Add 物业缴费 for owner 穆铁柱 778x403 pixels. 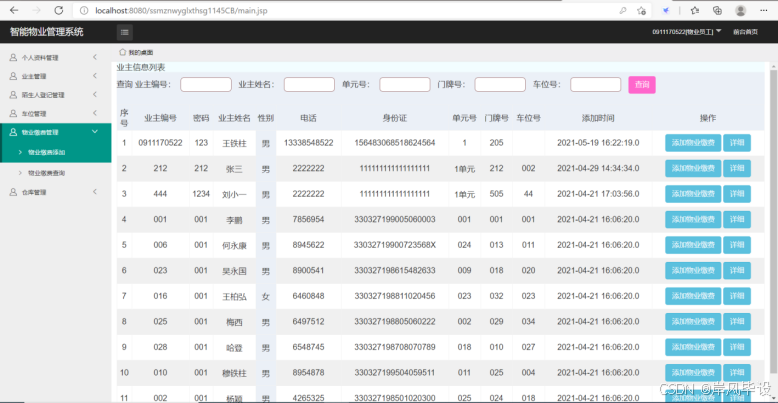(693, 373)
